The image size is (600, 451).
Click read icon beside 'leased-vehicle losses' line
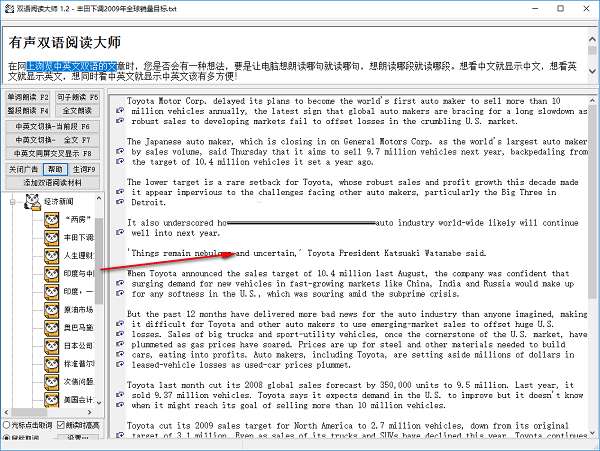coord(120,364)
